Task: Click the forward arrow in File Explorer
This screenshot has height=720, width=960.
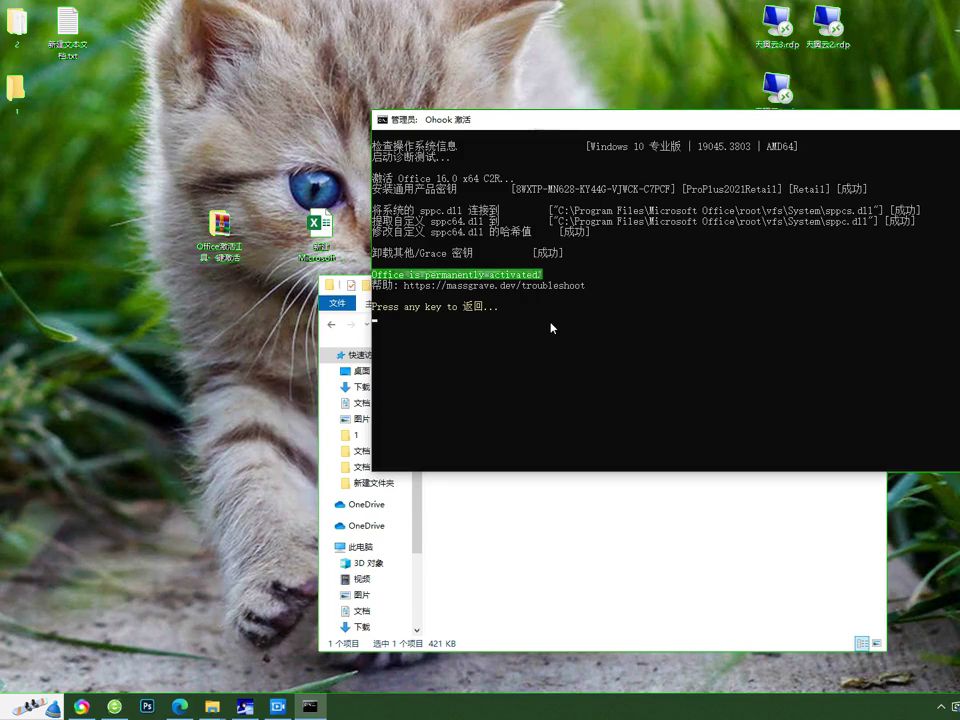Action: [x=351, y=324]
